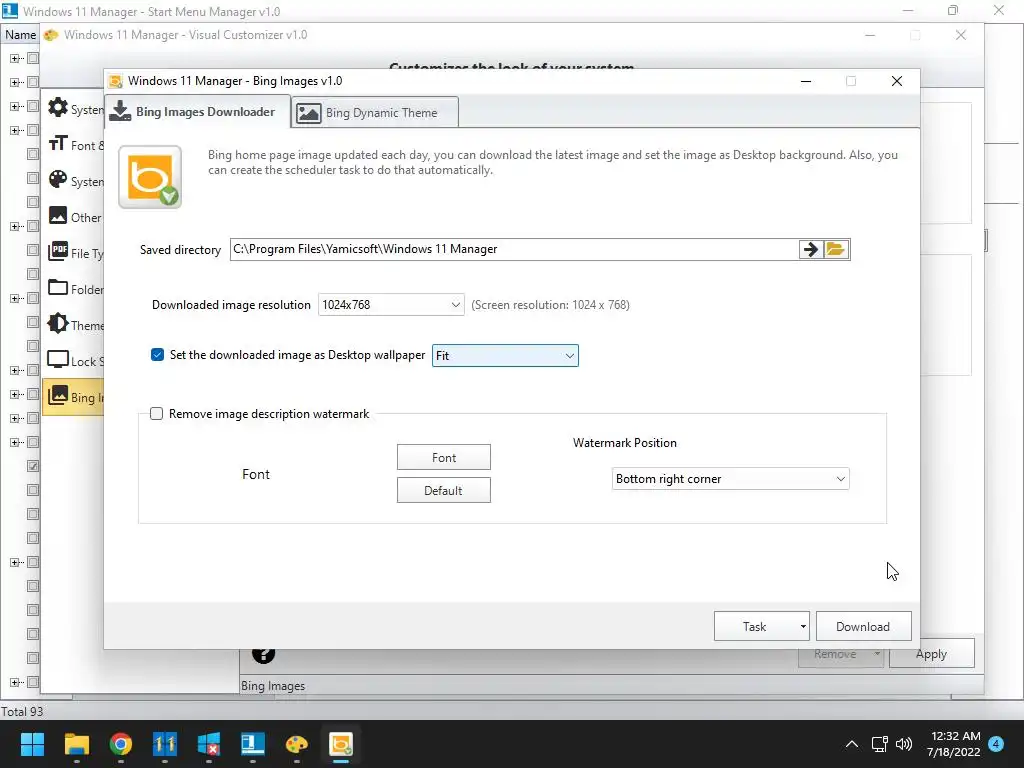Click the Task button
The image size is (1024, 768).
755,627
